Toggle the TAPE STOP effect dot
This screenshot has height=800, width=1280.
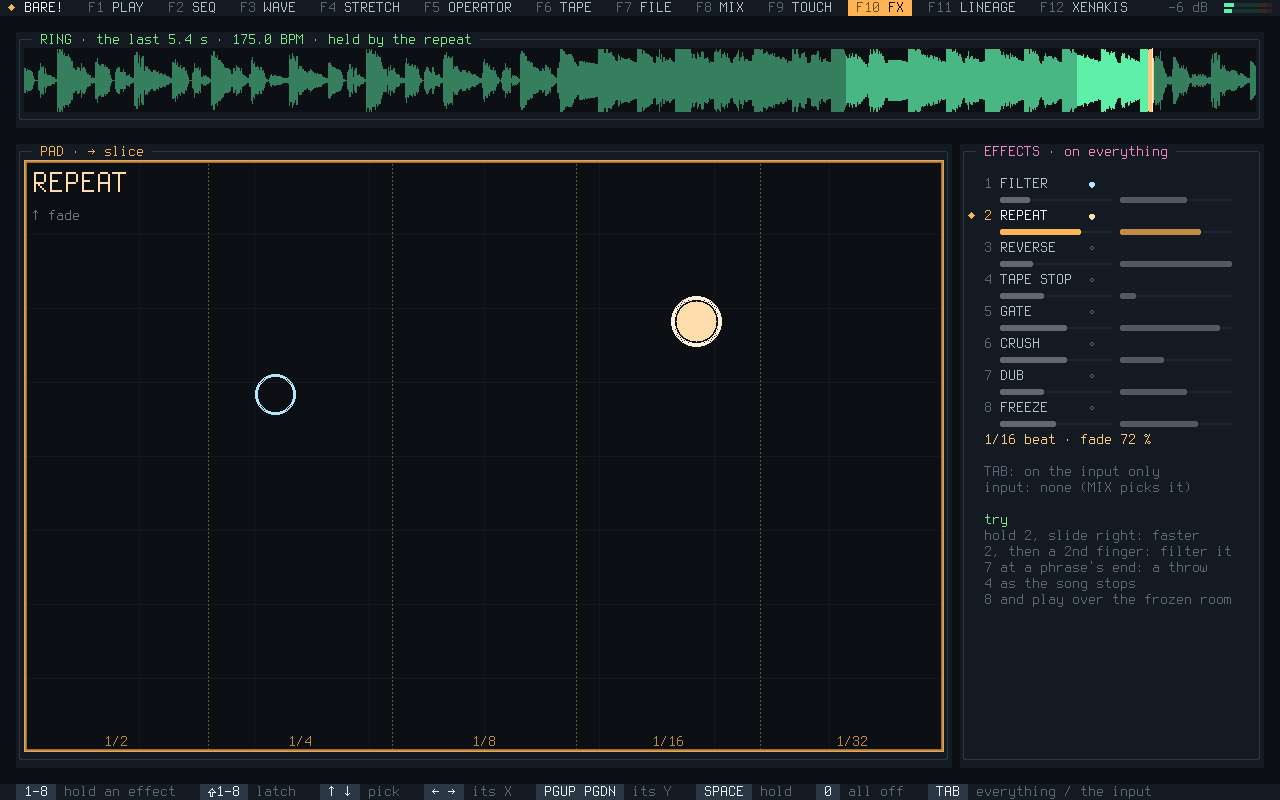(x=1092, y=280)
